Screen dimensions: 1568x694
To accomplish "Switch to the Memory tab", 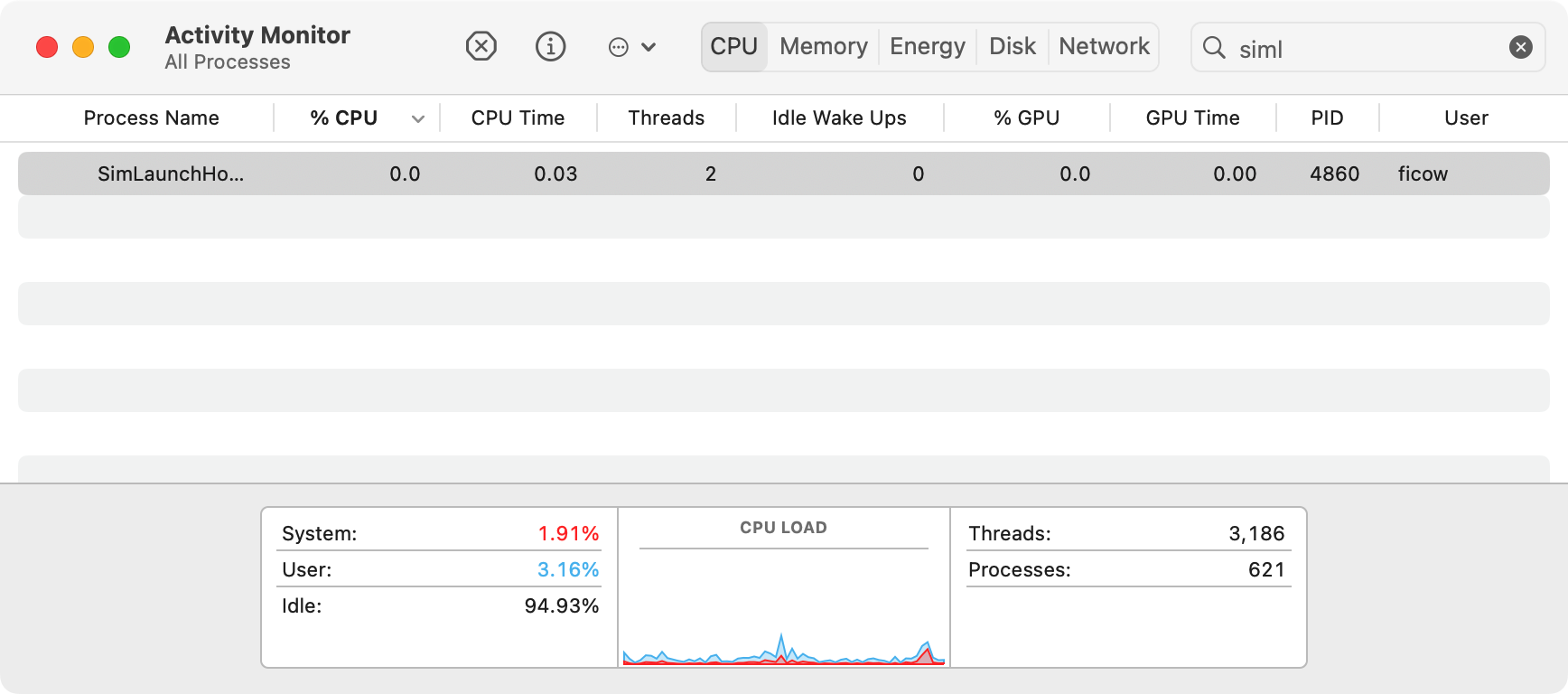I will pos(823,47).
